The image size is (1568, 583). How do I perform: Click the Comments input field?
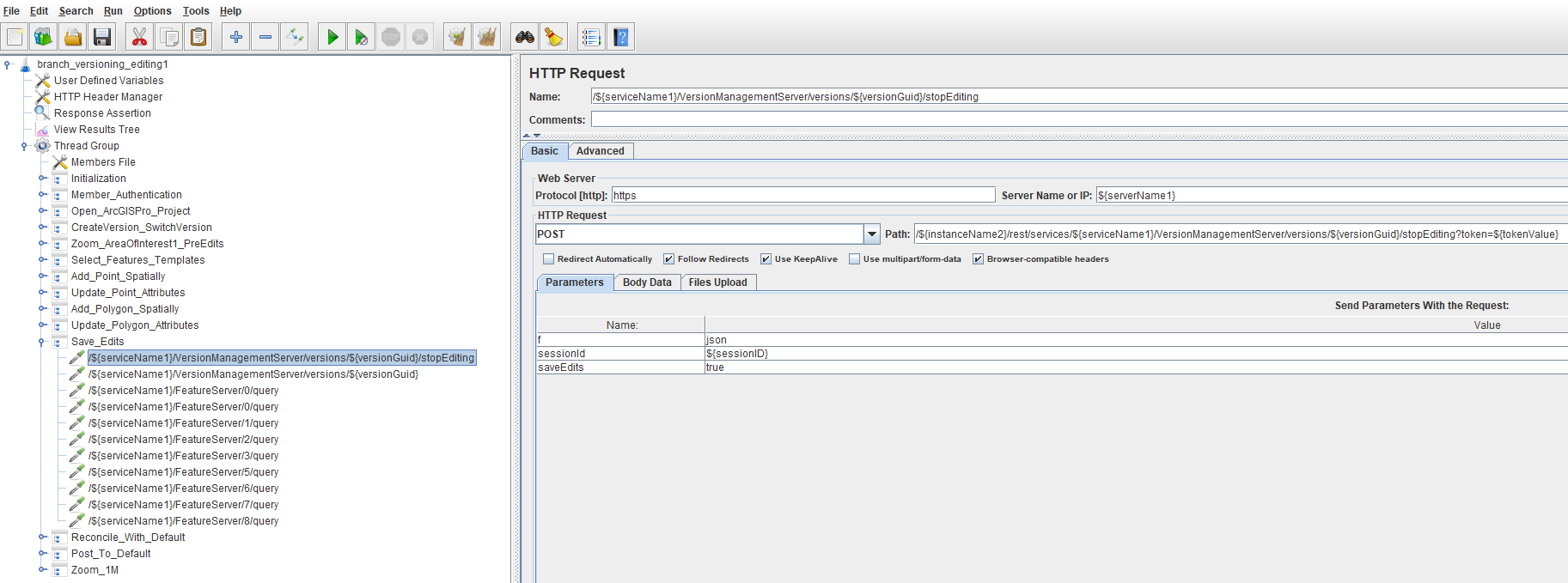[x=1079, y=119]
